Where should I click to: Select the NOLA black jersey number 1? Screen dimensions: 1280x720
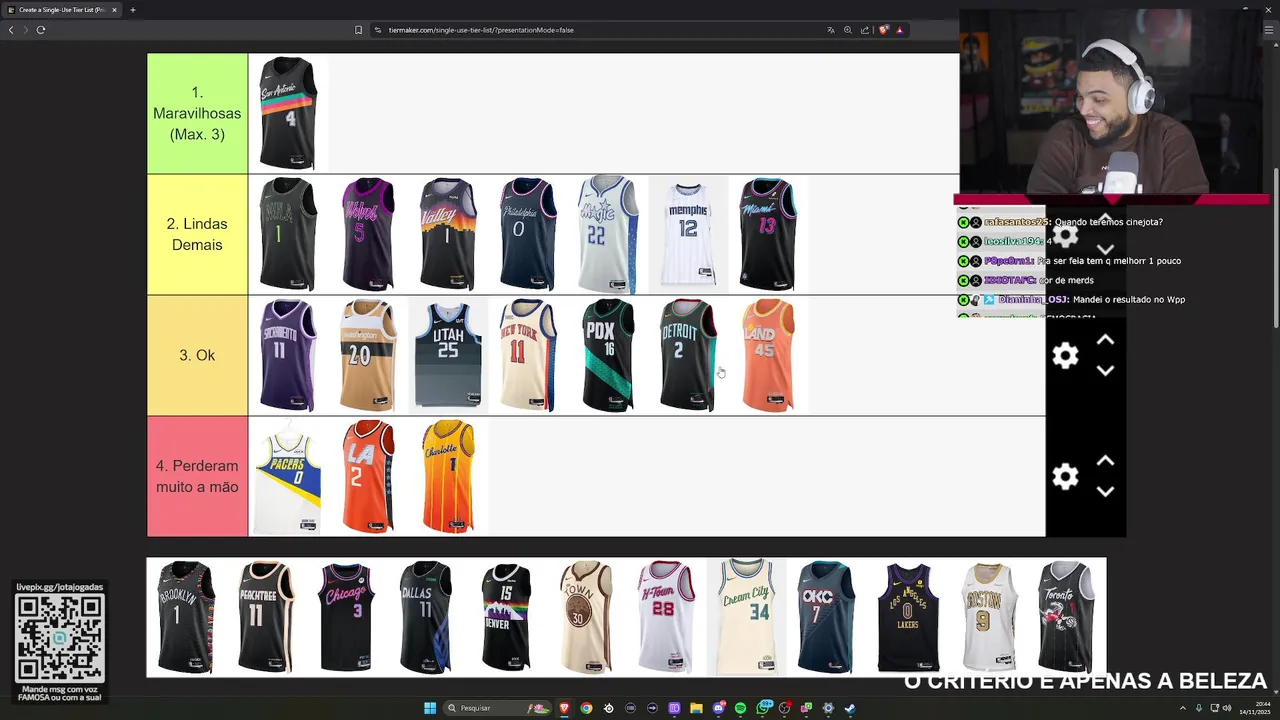pos(288,234)
